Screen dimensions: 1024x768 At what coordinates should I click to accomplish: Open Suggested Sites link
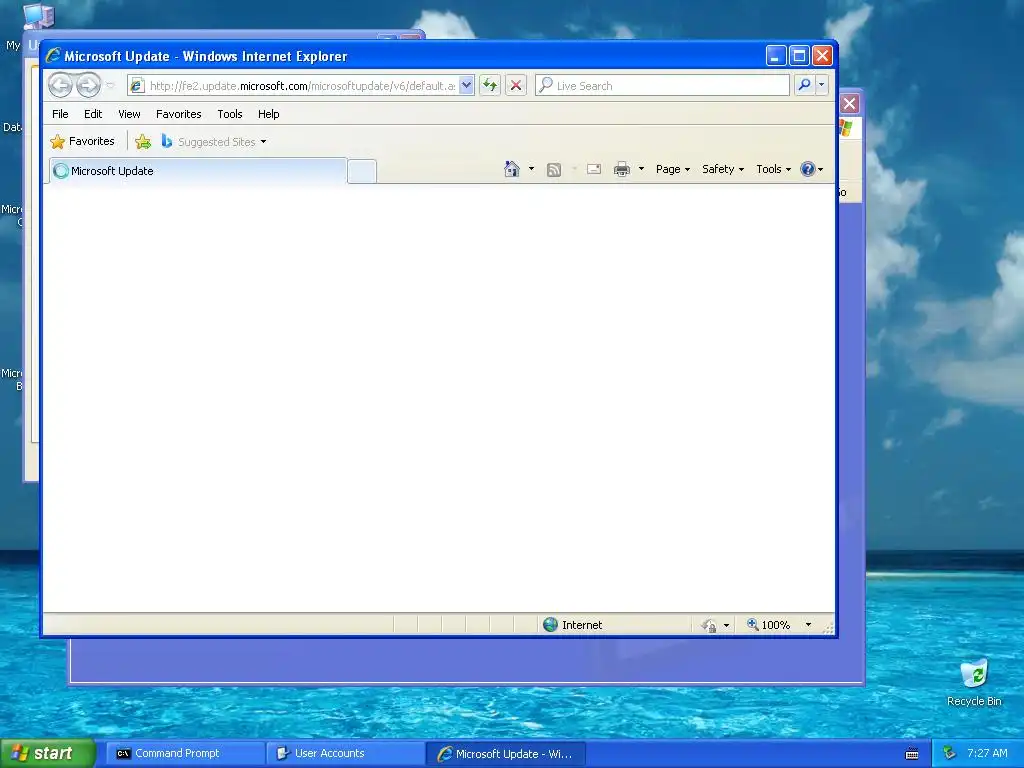click(214, 141)
